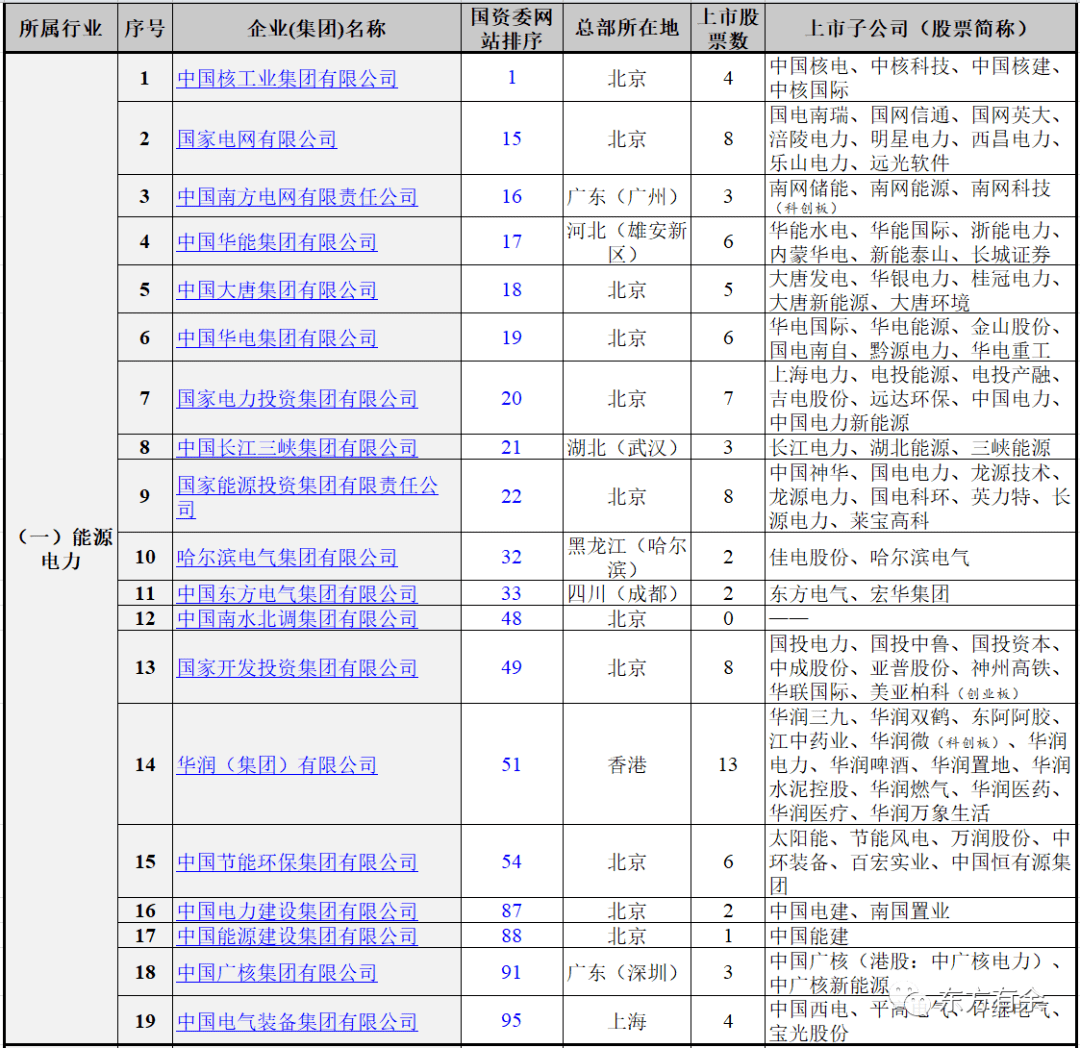Viewport: 1080px width, 1048px height.
Task: Open the 中国广核集团有限公司 link
Action: pyautogui.click(x=277, y=972)
